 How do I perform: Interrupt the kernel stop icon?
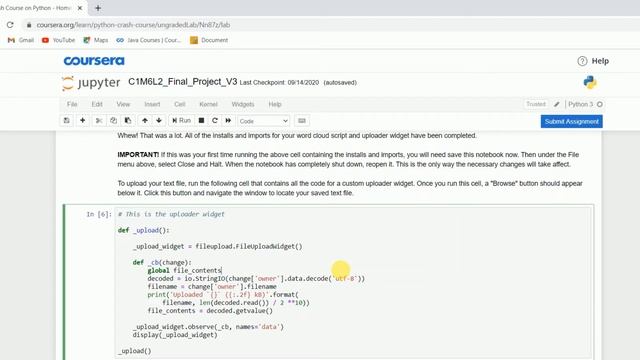pyautogui.click(x=201, y=121)
